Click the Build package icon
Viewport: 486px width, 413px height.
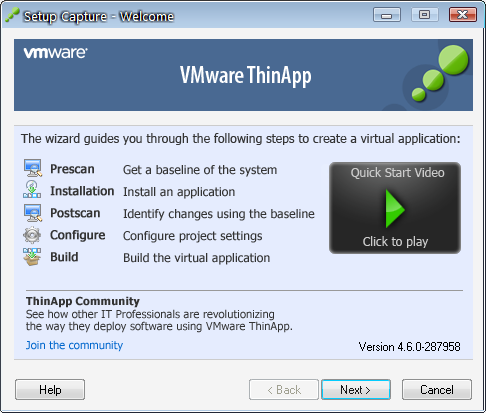coord(32,257)
